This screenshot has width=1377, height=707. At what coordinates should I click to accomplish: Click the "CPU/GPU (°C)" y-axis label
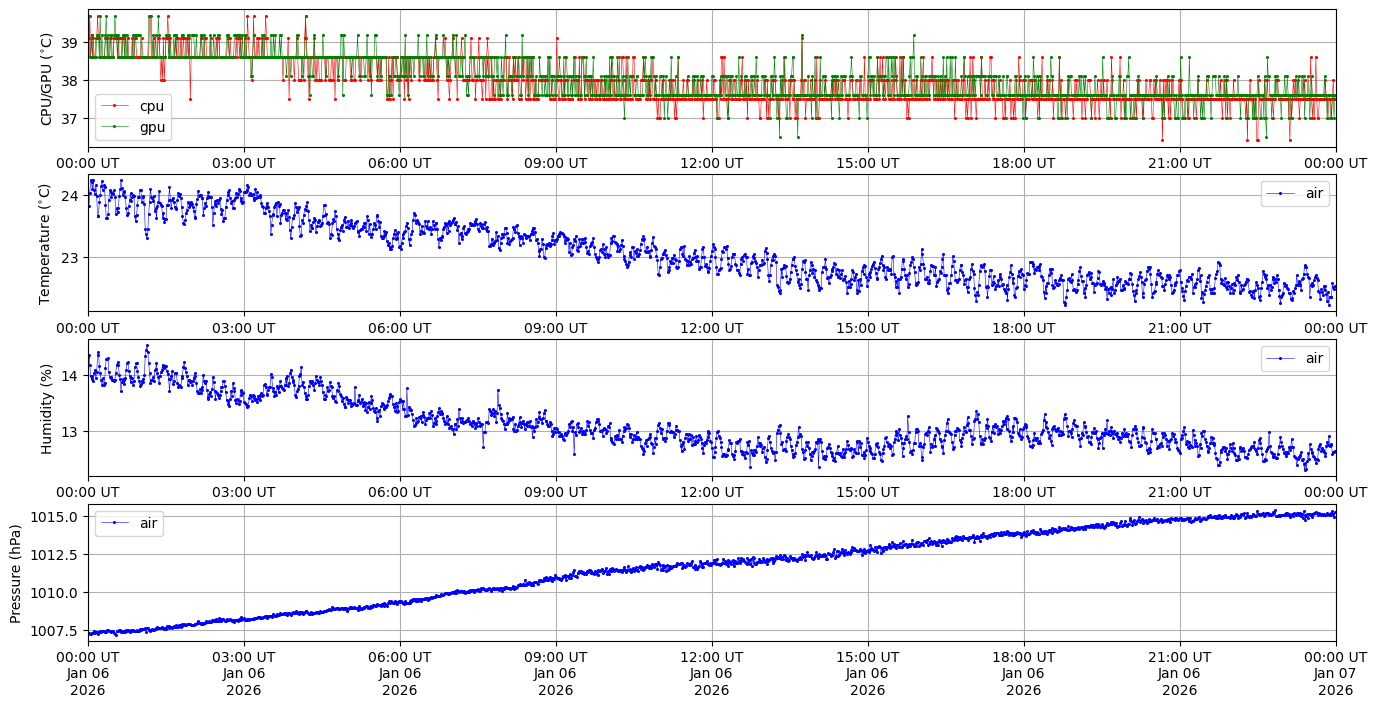click(x=46, y=79)
